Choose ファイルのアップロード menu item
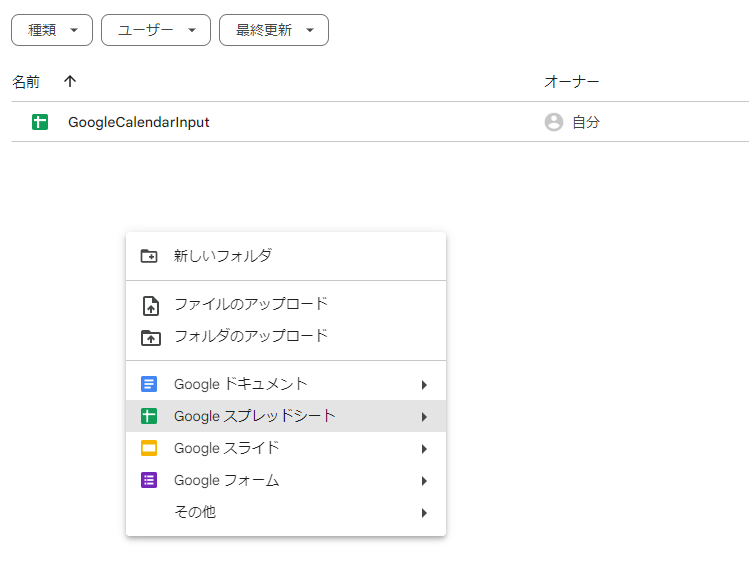The image size is (749, 571). coord(250,304)
